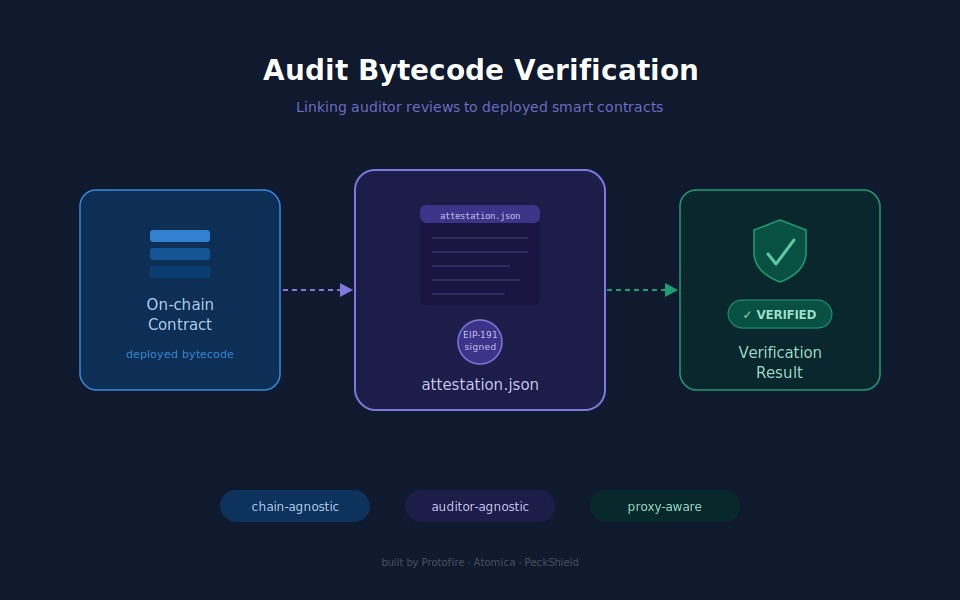Image resolution: width=960 pixels, height=600 pixels.
Task: Click the 'Audit Bytecode Verification' title
Action: pos(481,70)
